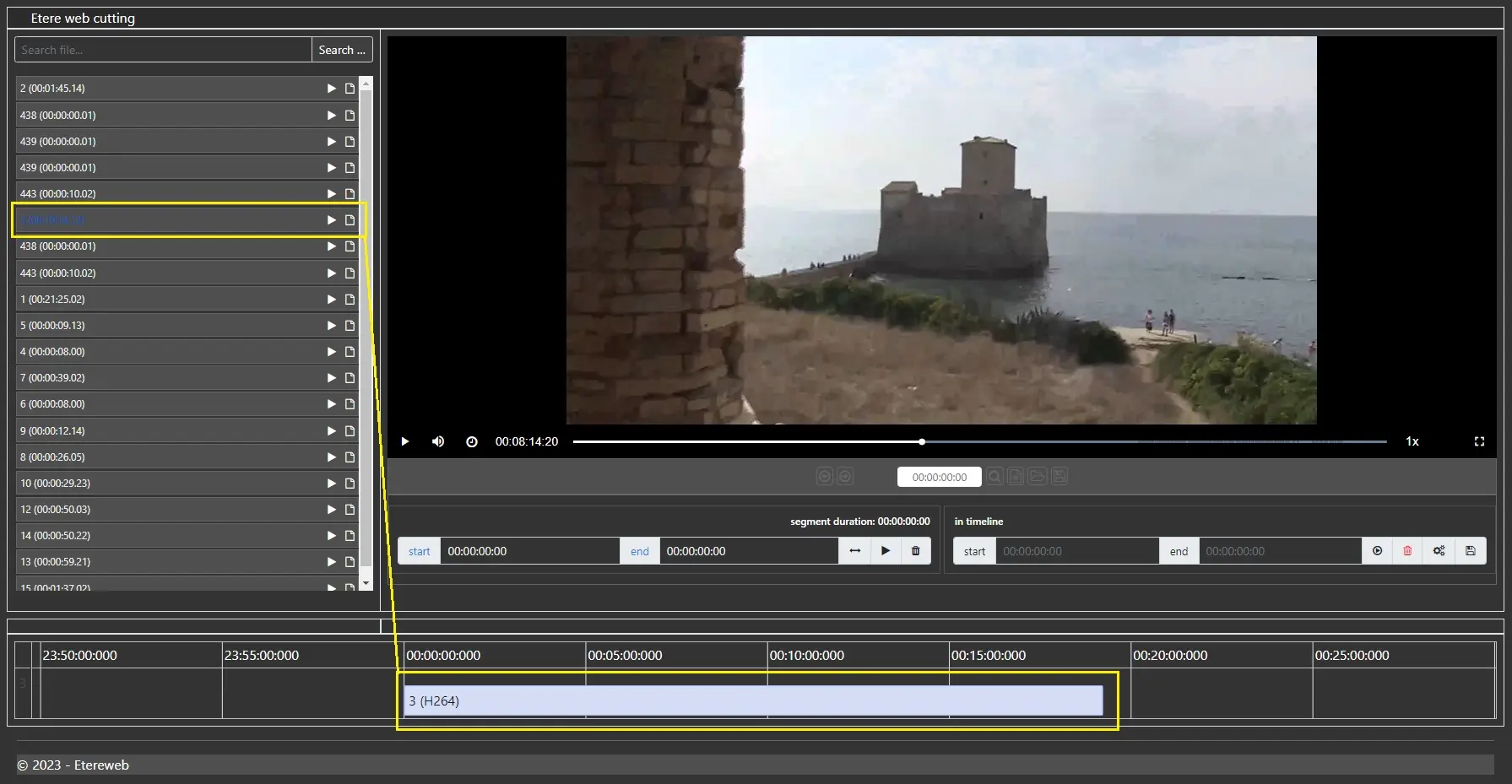This screenshot has width=1512, height=784.
Task: Enter fullscreen video mode
Action: (x=1479, y=441)
